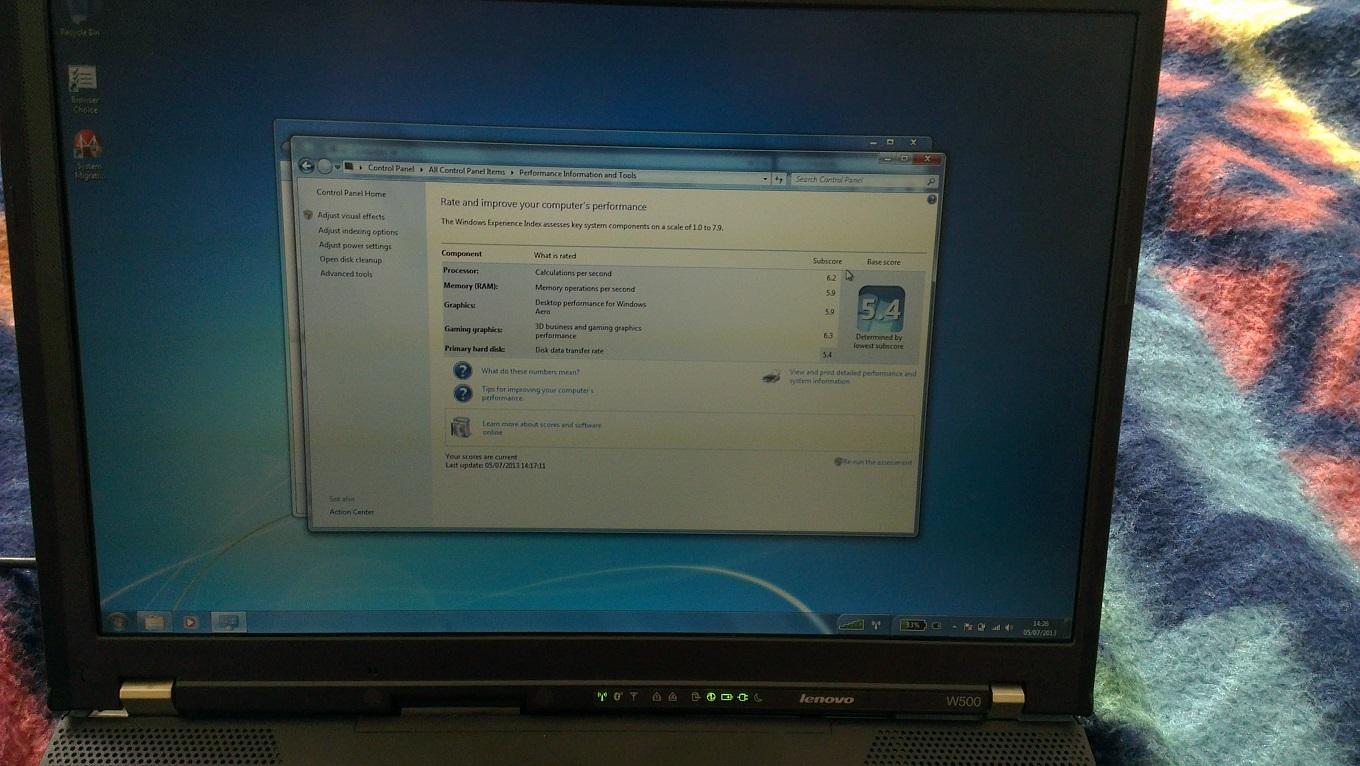Open Action Center under See also
Image resolution: width=1360 pixels, height=766 pixels.
coord(352,512)
